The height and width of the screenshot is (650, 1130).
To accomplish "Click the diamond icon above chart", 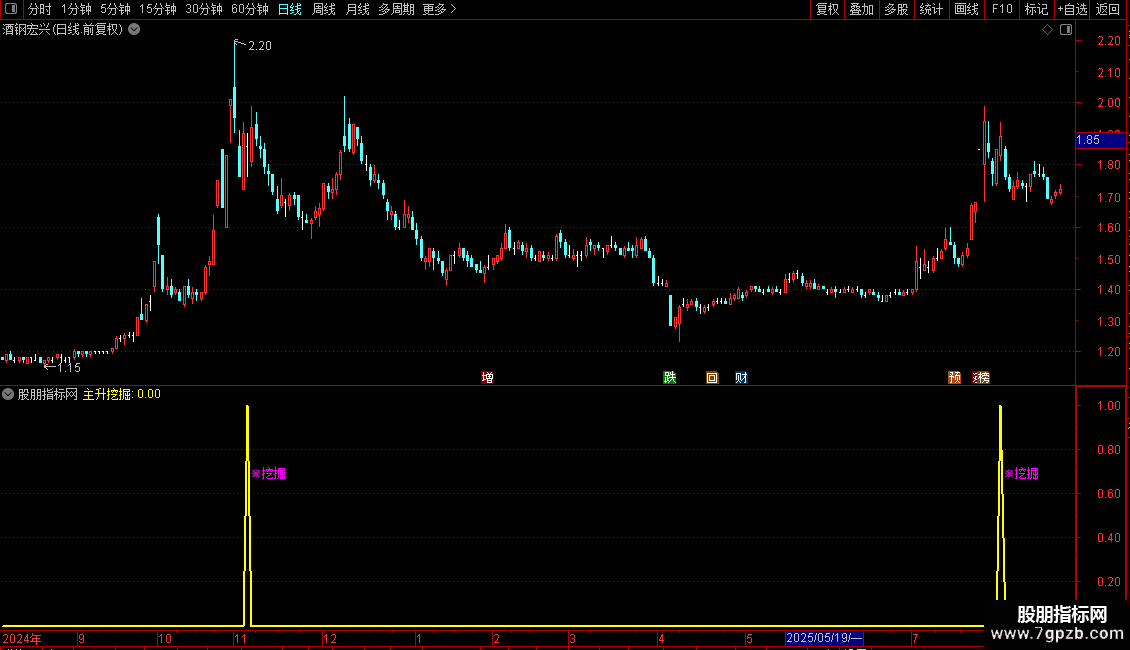I will 1048,30.
